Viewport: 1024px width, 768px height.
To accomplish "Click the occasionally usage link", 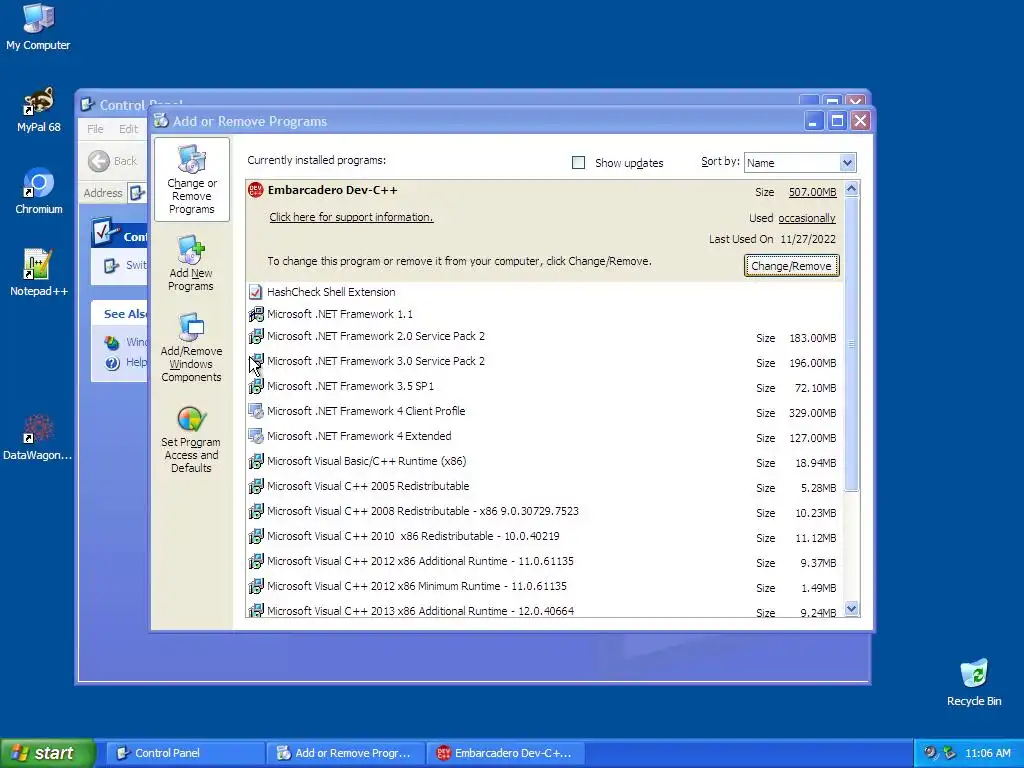I will click(807, 218).
